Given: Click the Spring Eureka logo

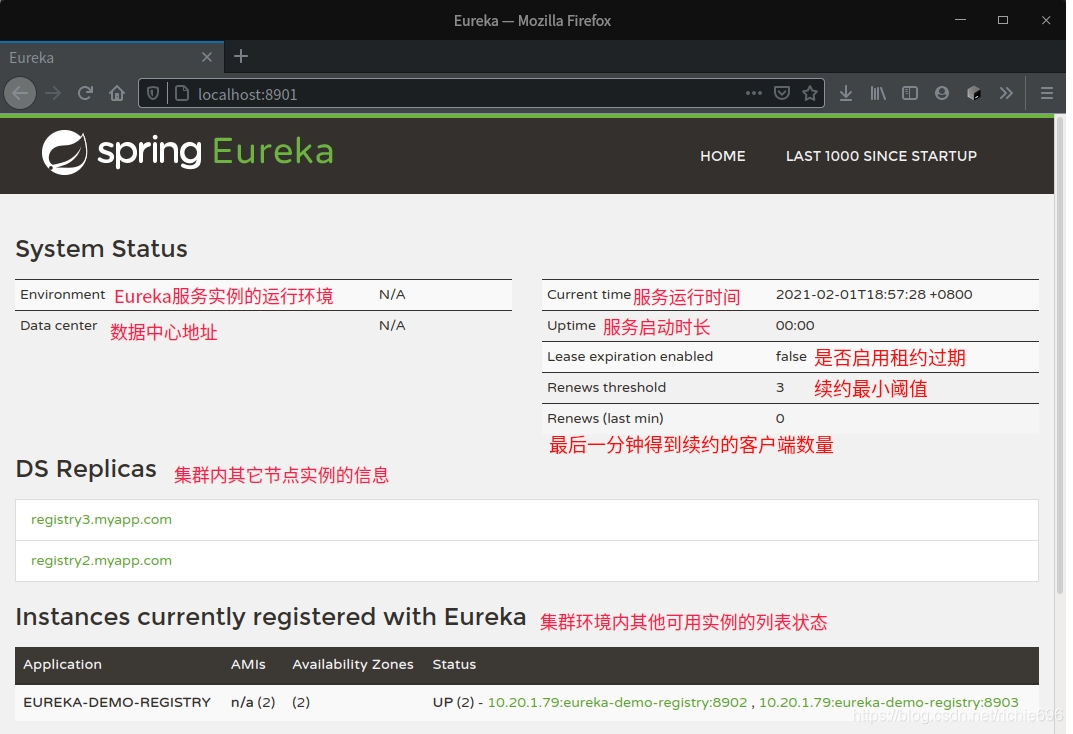Looking at the screenshot, I should [x=188, y=152].
